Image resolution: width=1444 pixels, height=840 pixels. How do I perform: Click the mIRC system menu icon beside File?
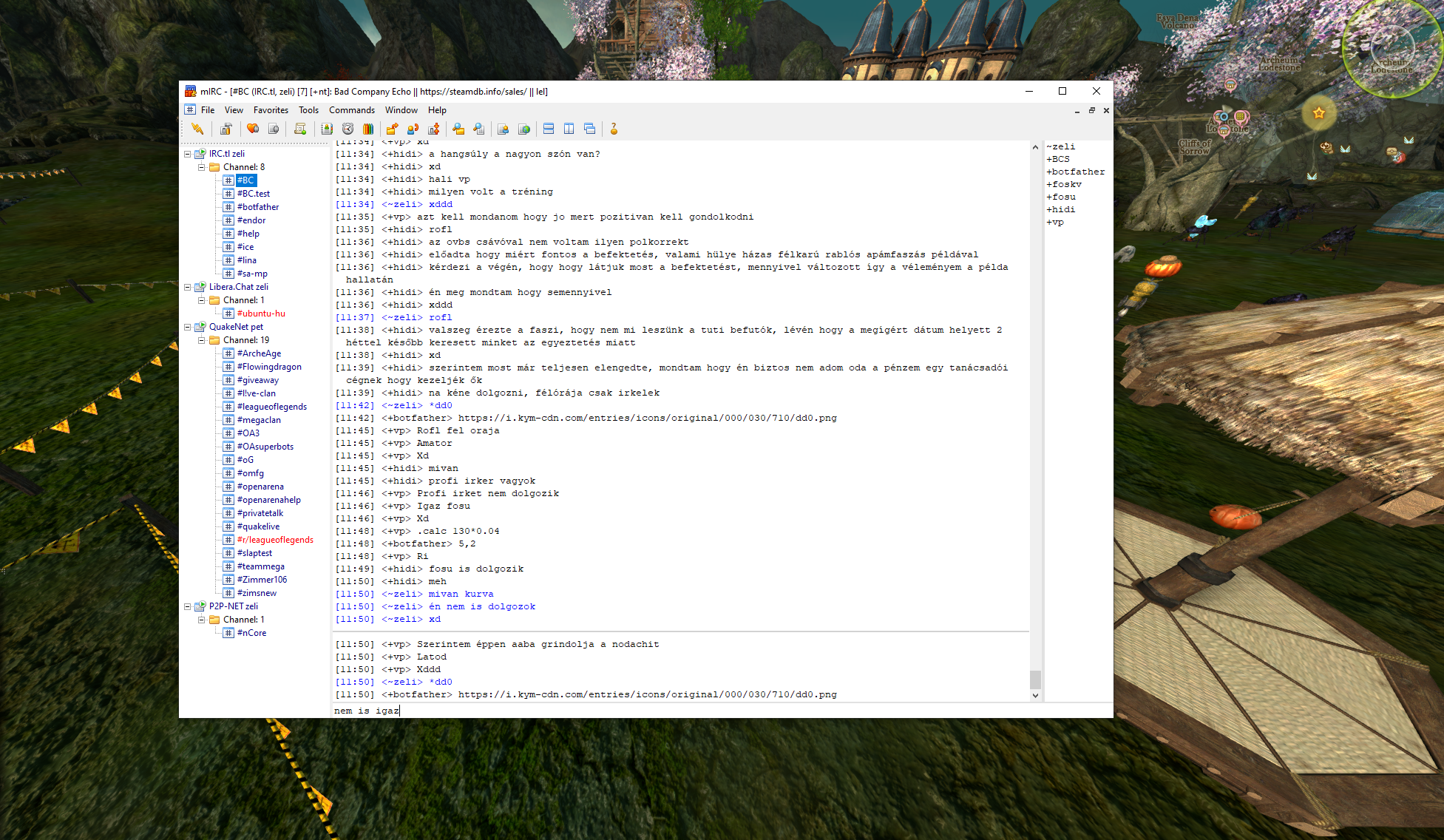click(x=190, y=109)
